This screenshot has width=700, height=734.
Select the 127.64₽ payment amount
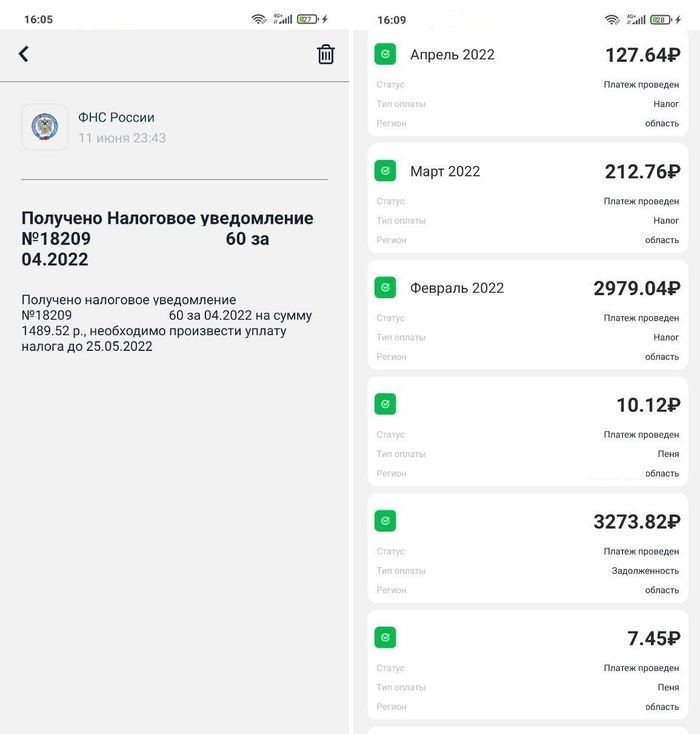tap(642, 55)
